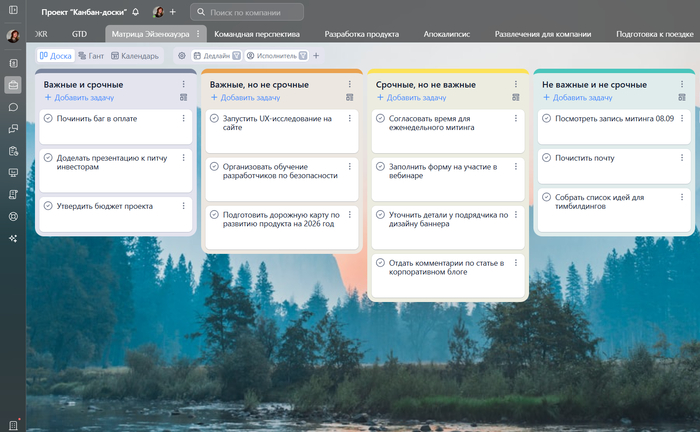700x432 pixels.
Task: Open options menu of "Важные и срочные" column
Action: 183,85
